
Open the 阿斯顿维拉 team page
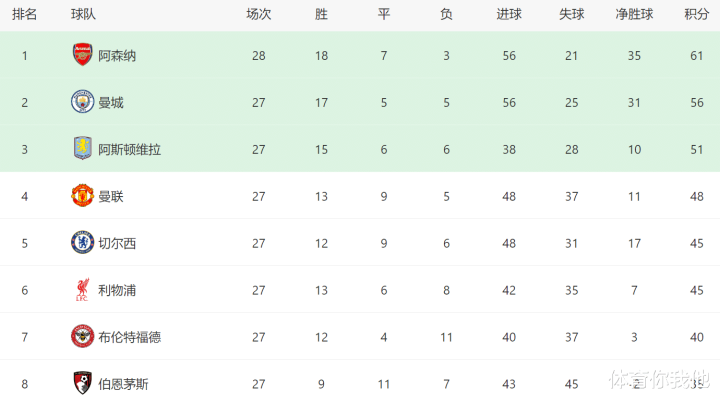pos(130,150)
